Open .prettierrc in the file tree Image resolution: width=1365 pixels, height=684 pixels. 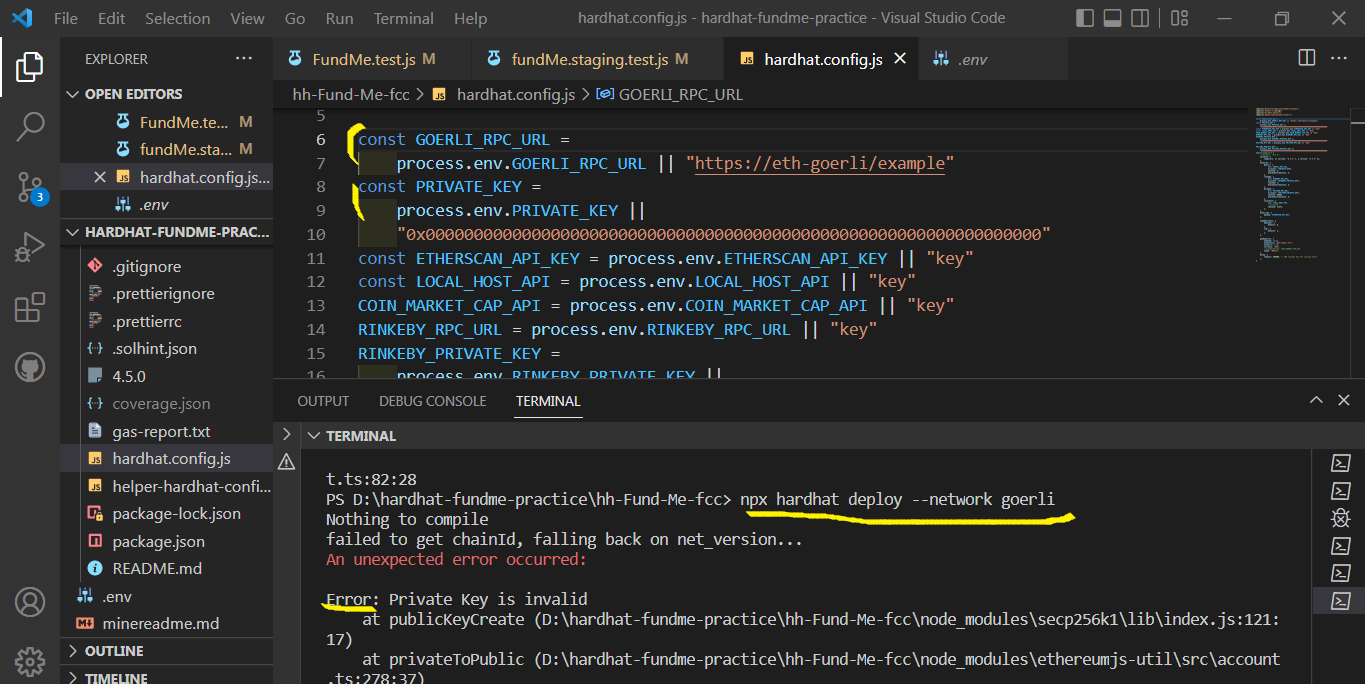coord(147,321)
